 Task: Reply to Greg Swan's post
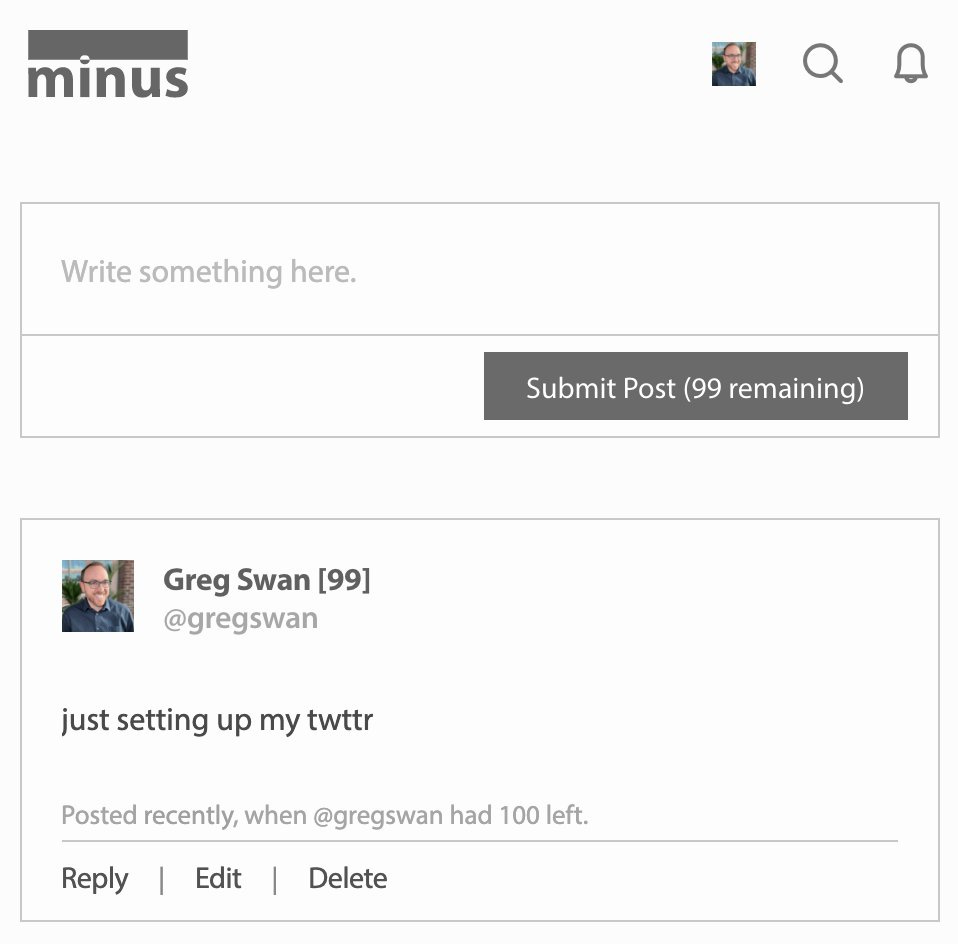(95, 879)
